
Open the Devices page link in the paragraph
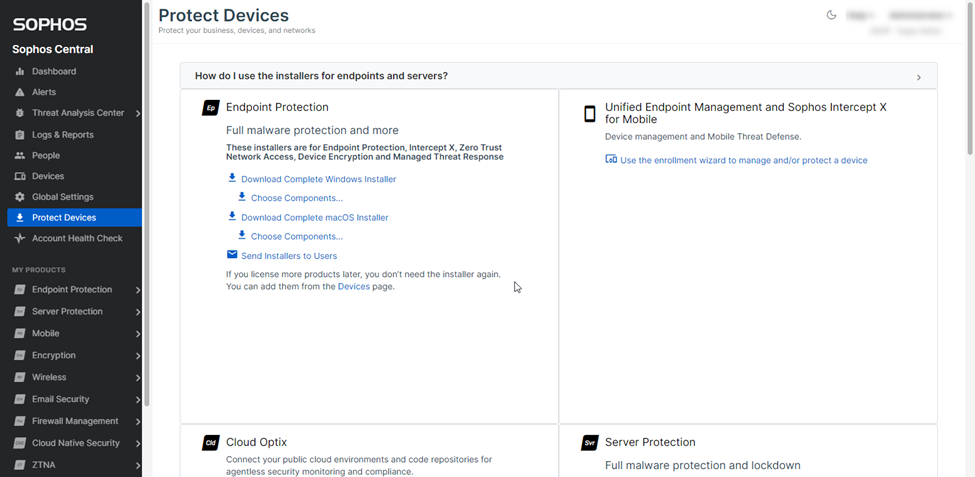point(354,287)
